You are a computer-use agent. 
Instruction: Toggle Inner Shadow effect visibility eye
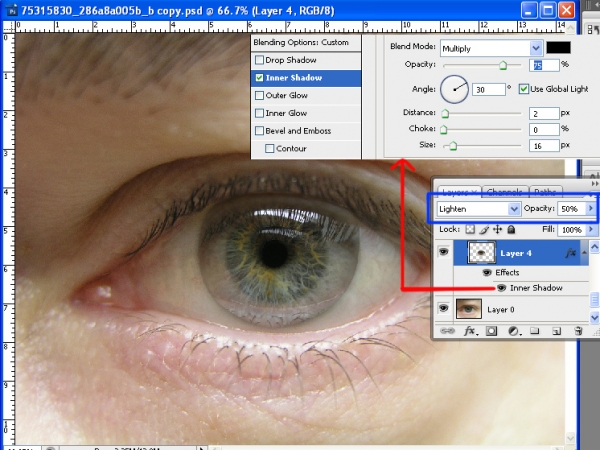point(502,288)
